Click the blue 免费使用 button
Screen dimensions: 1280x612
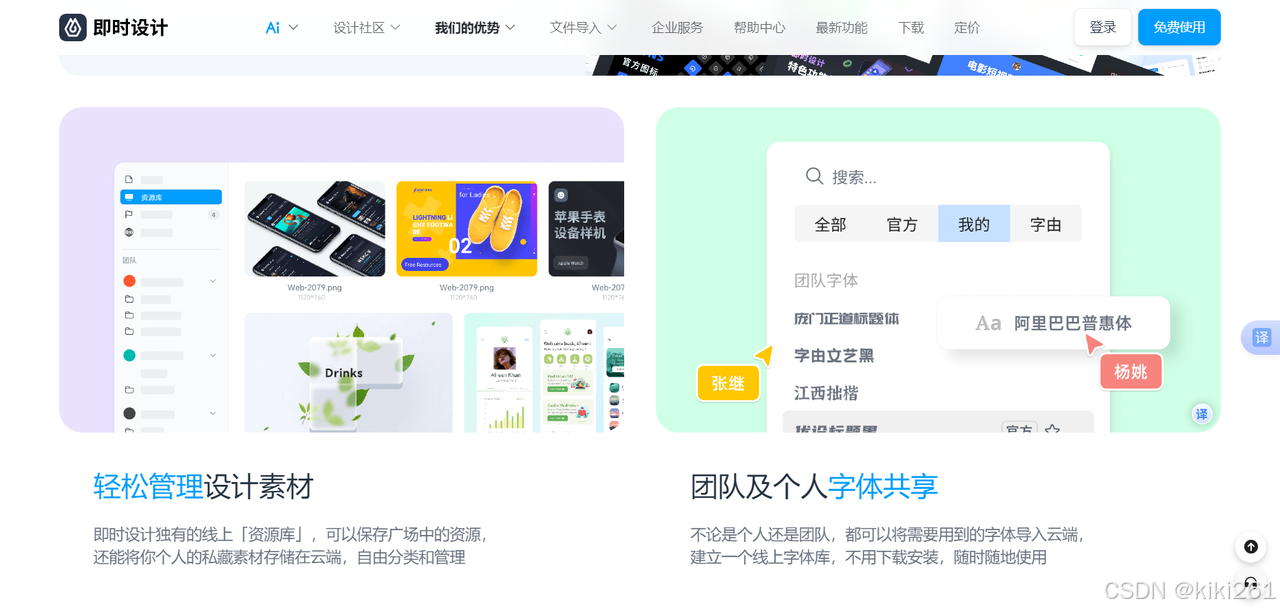tap(1179, 27)
